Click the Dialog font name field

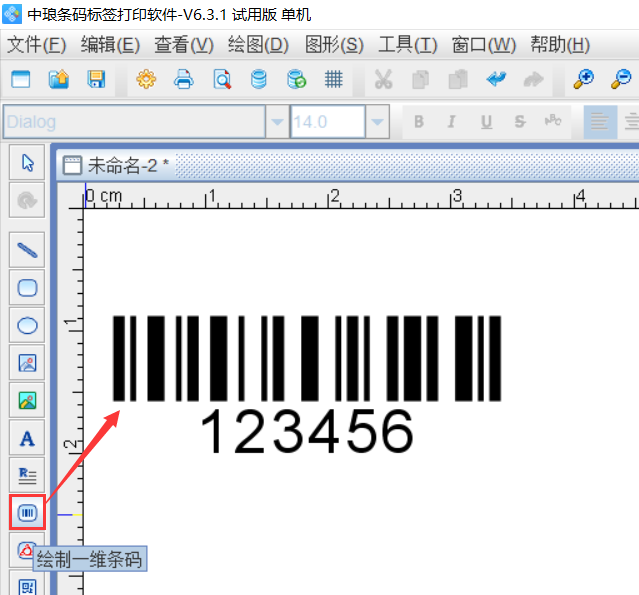click(134, 121)
